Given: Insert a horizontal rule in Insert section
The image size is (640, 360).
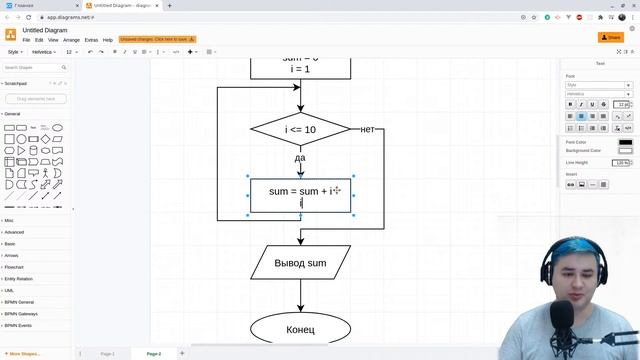Looking at the screenshot, I should pos(593,184).
